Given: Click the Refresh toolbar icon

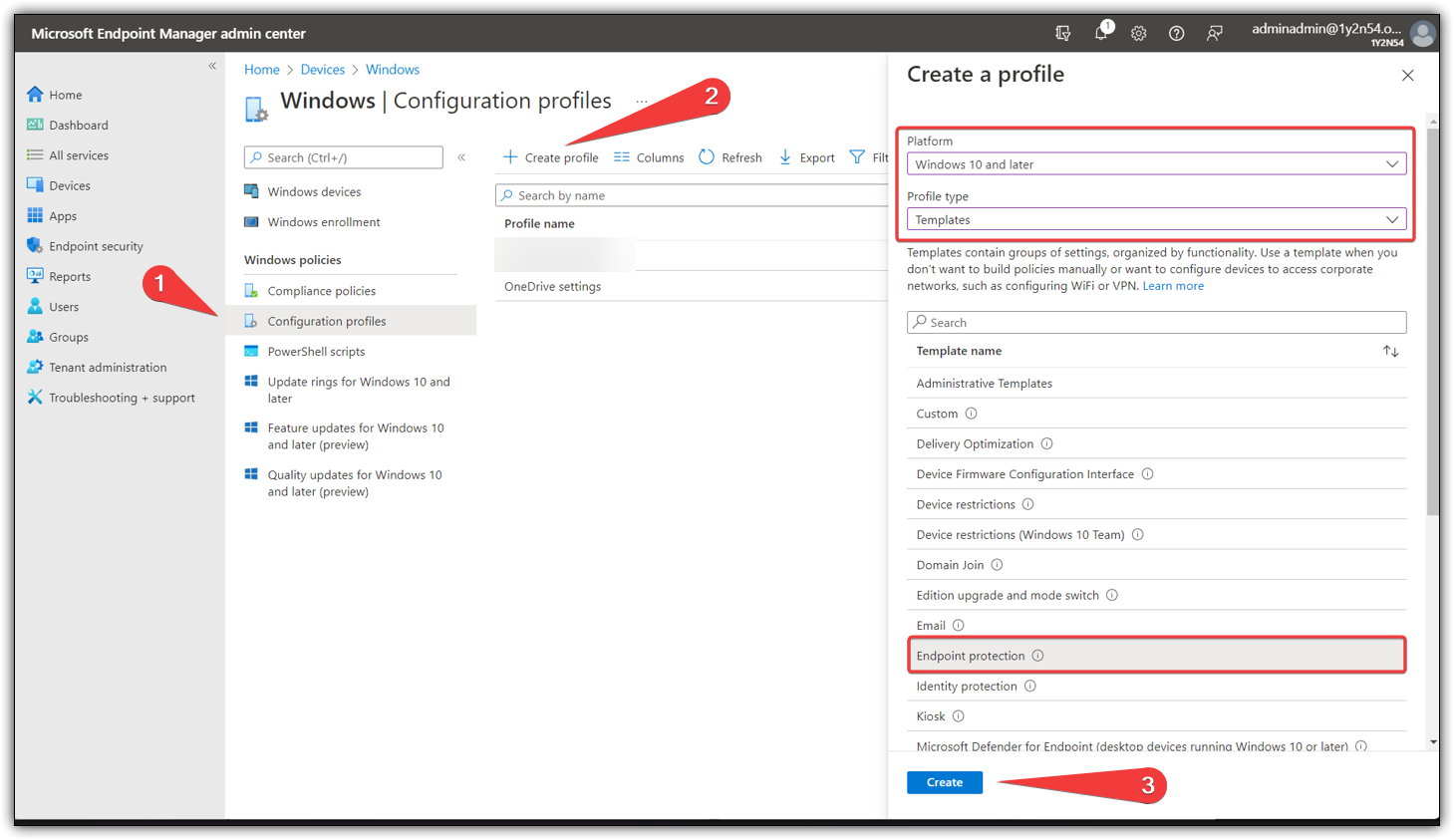Looking at the screenshot, I should click(x=707, y=157).
